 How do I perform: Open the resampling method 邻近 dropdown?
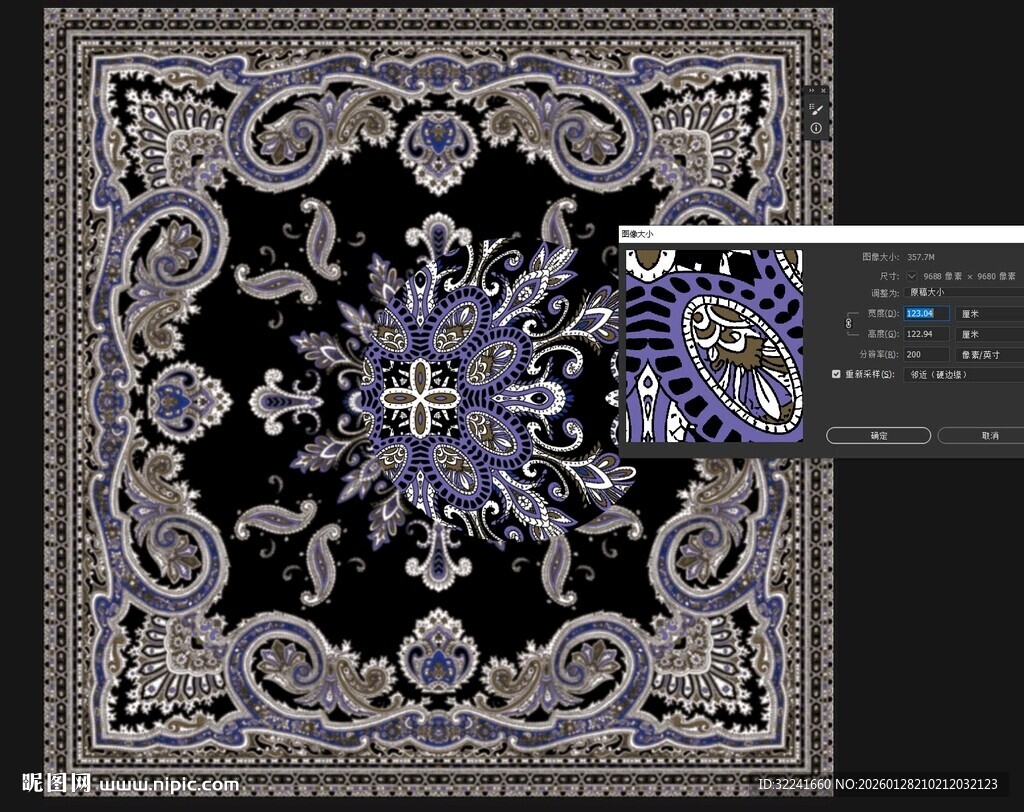963,375
